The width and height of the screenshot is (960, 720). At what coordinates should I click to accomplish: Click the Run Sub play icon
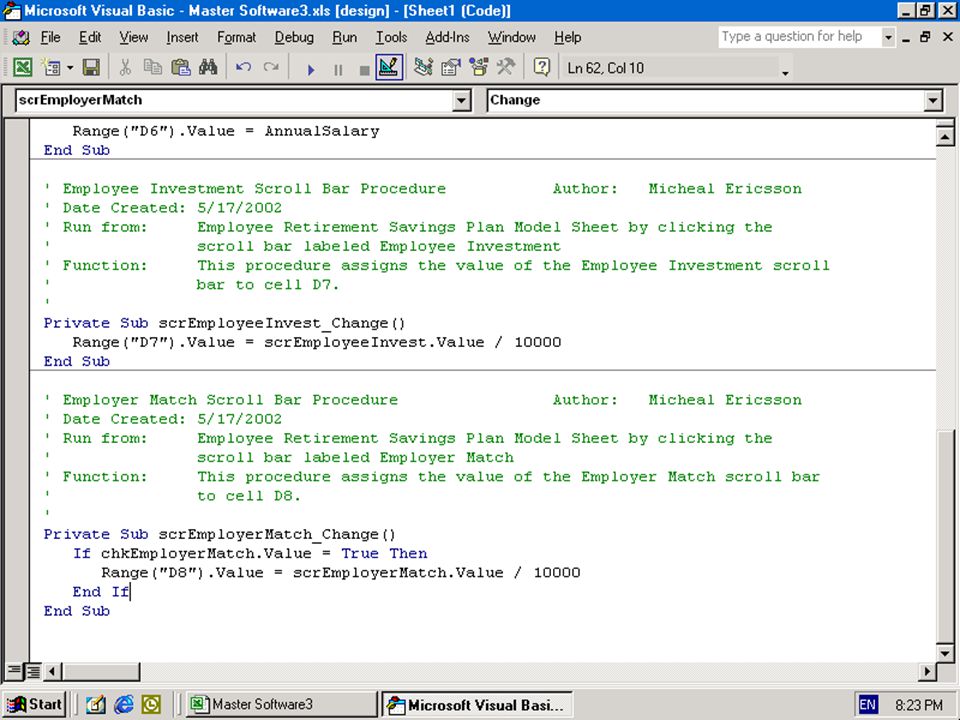point(310,69)
